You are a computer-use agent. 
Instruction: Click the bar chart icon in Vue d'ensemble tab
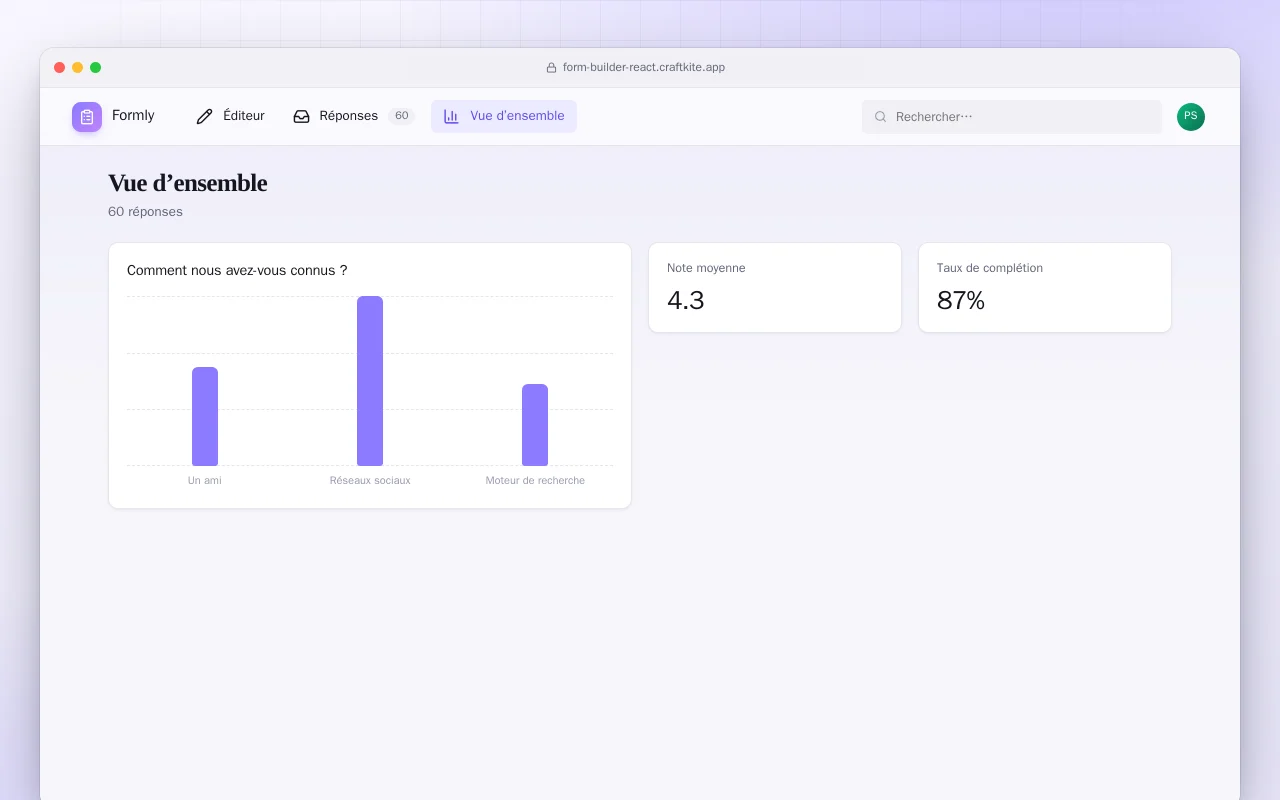(x=451, y=117)
